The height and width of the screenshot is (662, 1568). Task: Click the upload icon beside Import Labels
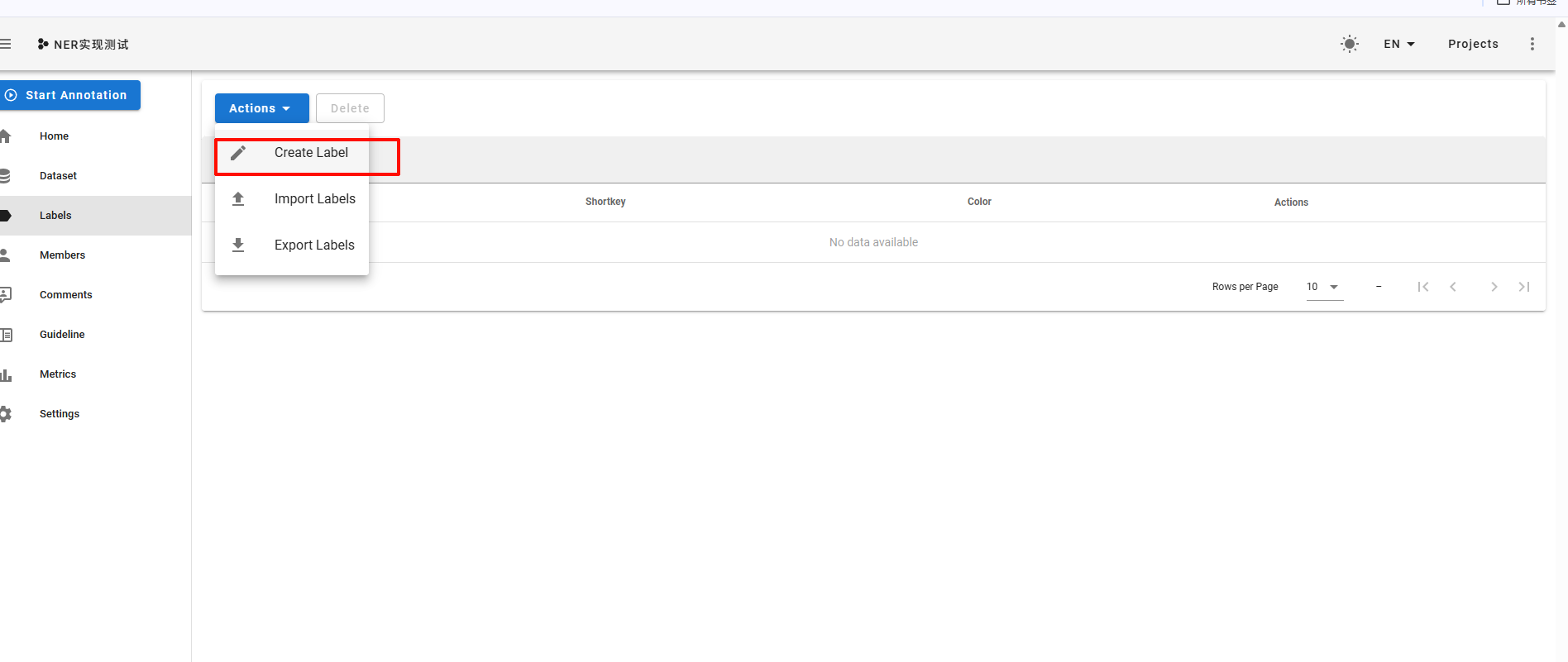tap(238, 199)
